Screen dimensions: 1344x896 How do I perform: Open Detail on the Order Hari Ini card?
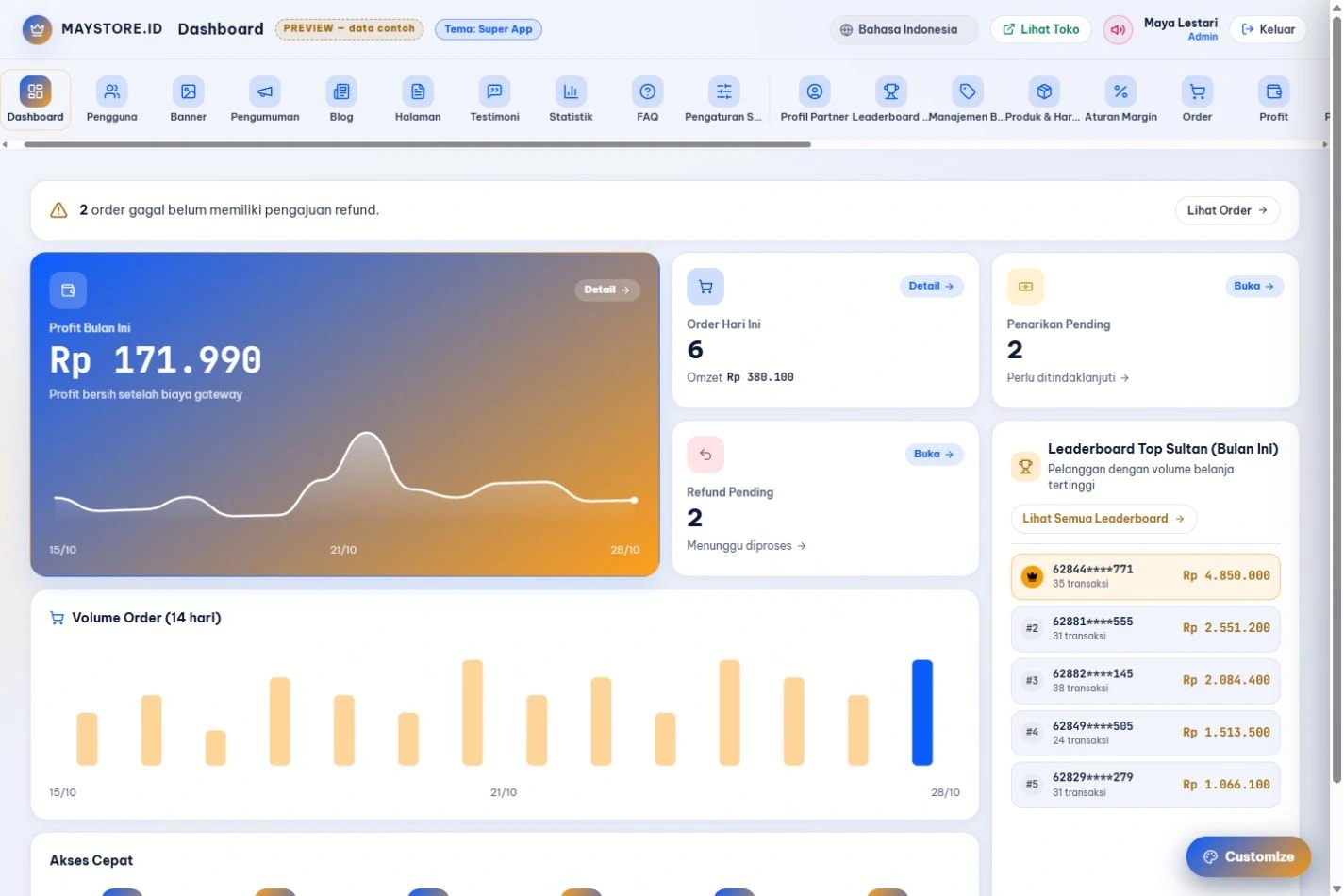(x=932, y=286)
